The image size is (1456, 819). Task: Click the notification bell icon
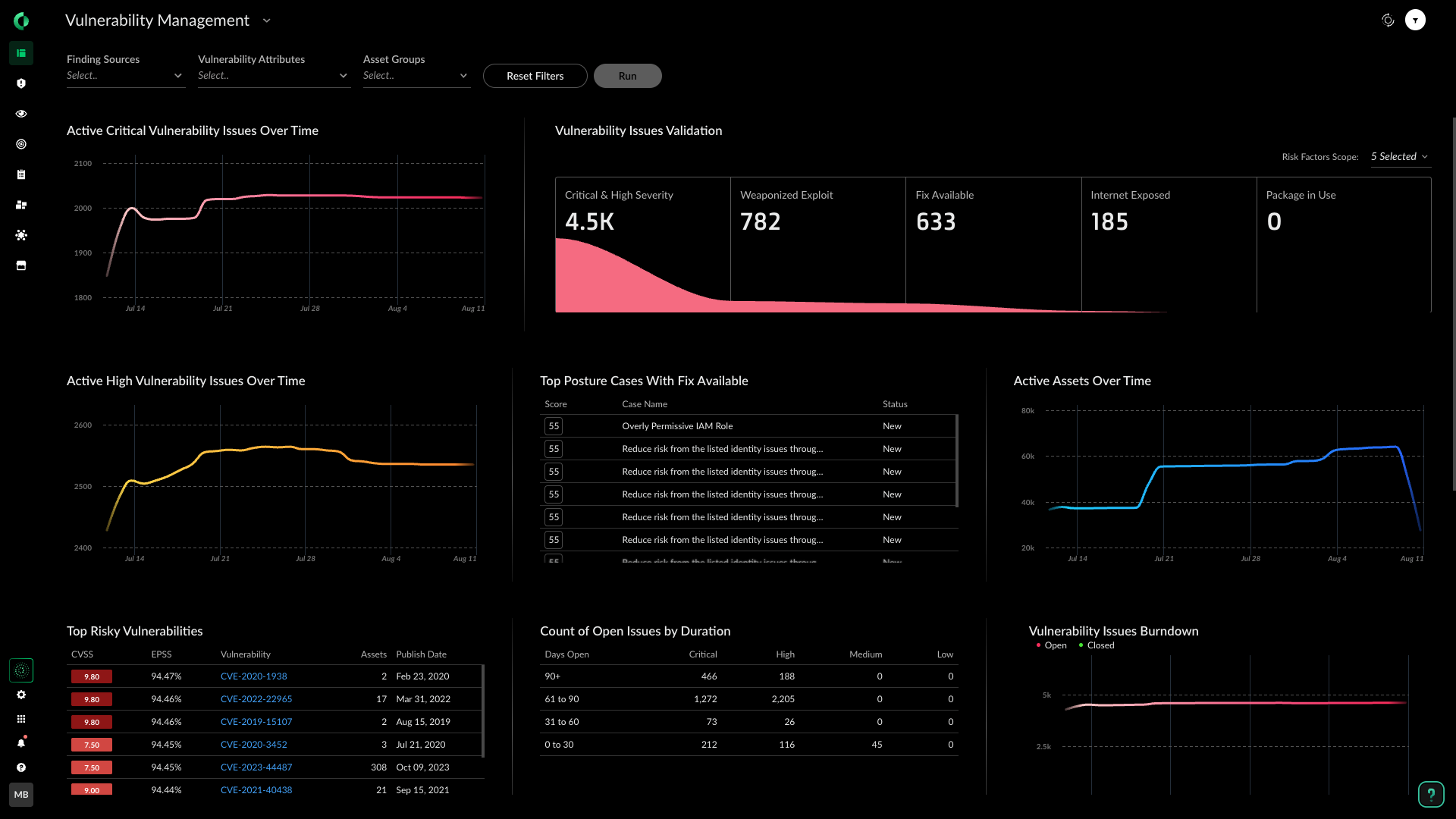pos(21,743)
